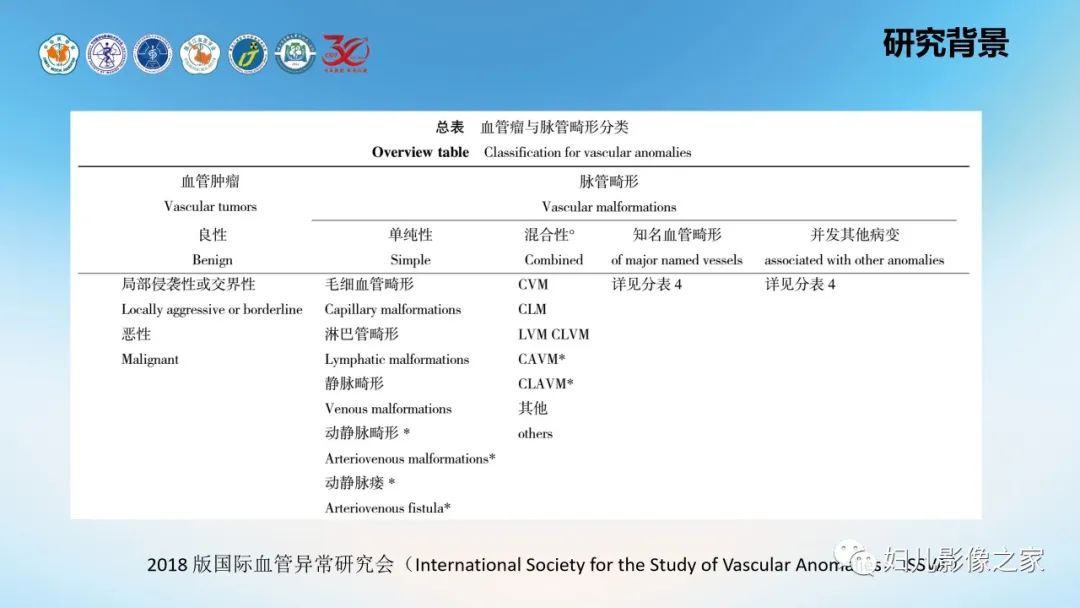1080x608 pixels.
Task: Click the blue logo with green letters
Action: pos(247,54)
